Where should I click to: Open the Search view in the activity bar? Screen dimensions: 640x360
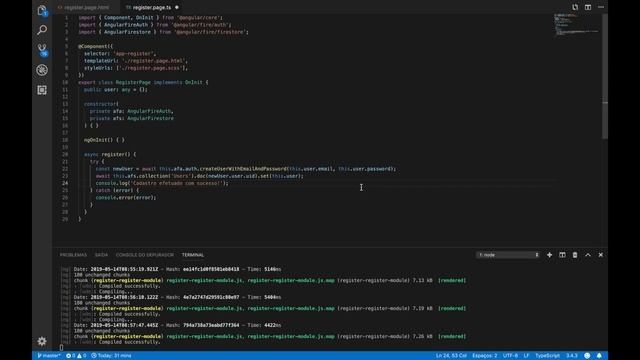42,30
